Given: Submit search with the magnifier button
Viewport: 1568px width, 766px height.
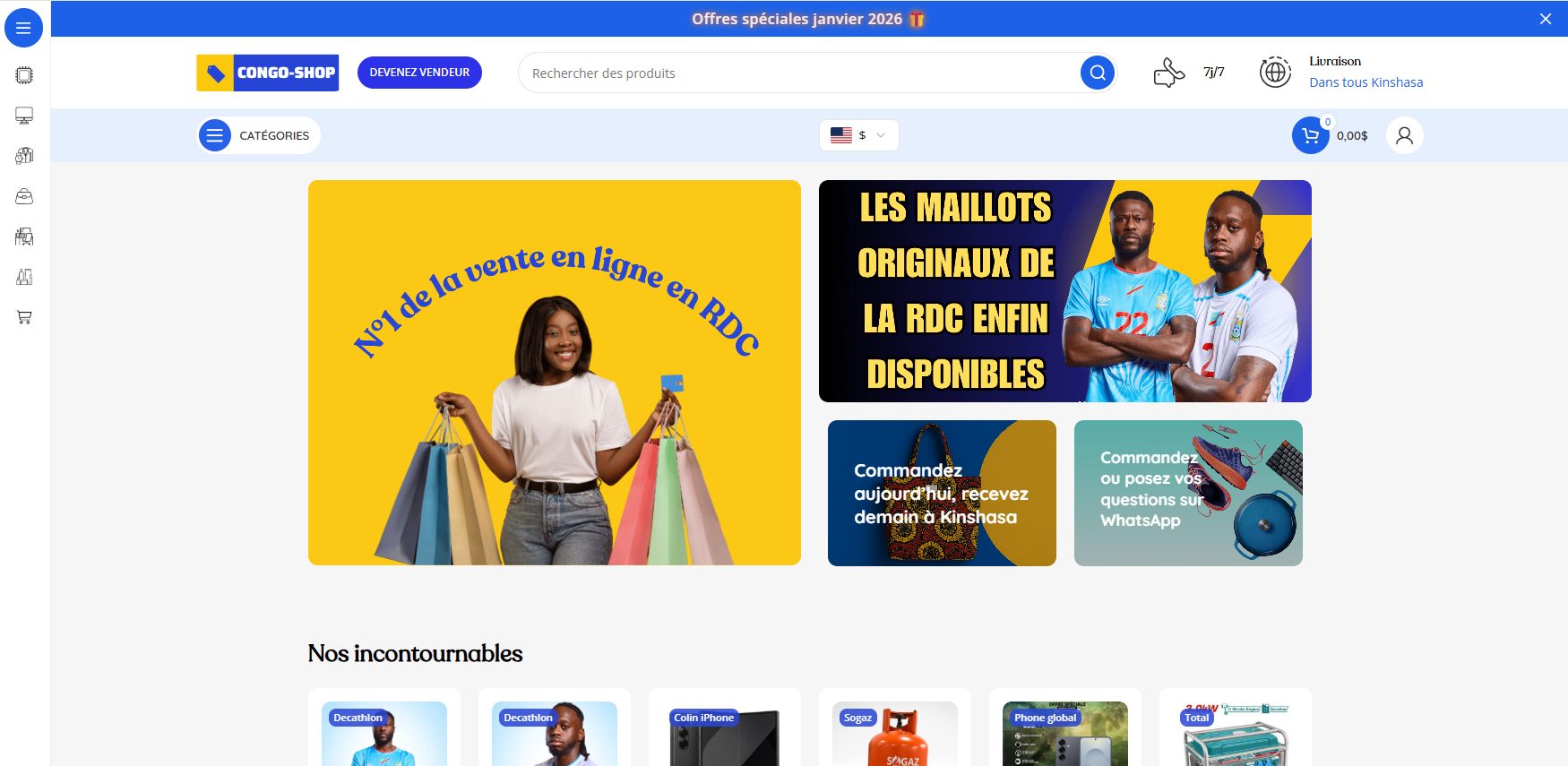Looking at the screenshot, I should click(x=1098, y=73).
